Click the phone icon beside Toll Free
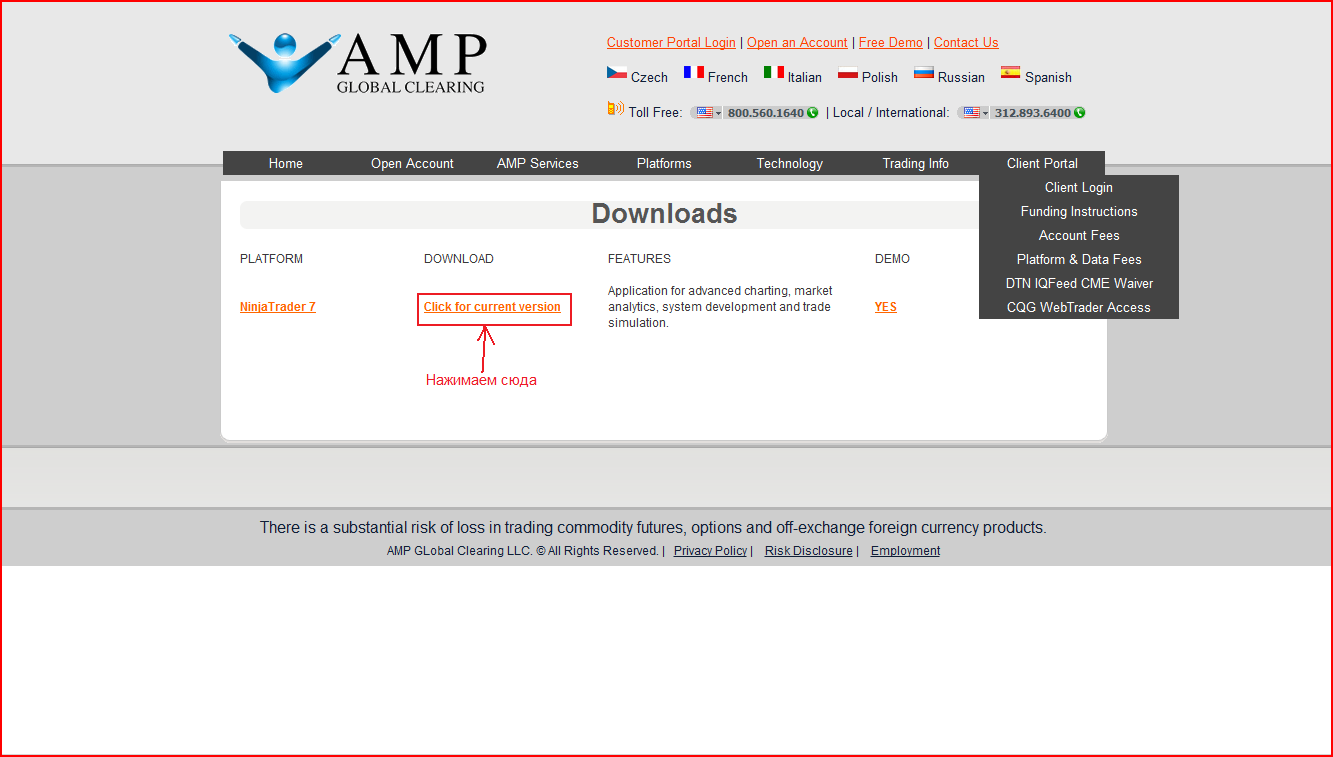This screenshot has width=1333, height=757. click(615, 109)
